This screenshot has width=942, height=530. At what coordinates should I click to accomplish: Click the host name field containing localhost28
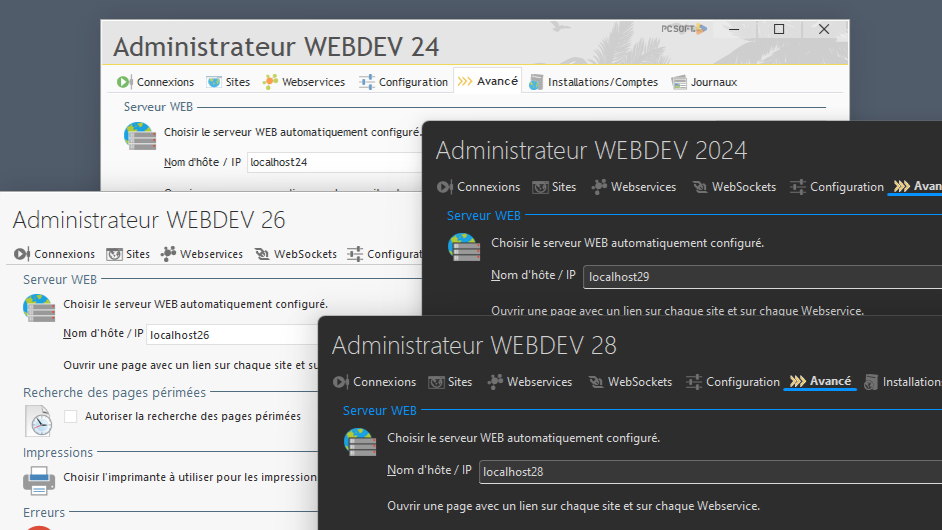pos(700,472)
